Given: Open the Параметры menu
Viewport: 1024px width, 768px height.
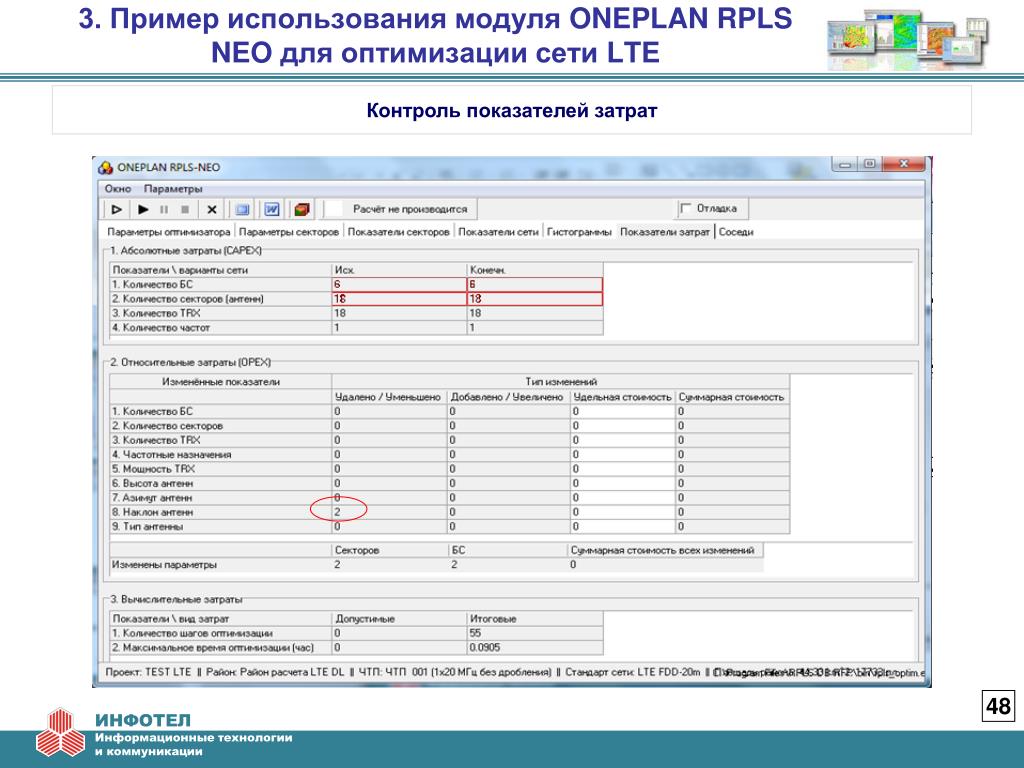Looking at the screenshot, I should [173, 189].
